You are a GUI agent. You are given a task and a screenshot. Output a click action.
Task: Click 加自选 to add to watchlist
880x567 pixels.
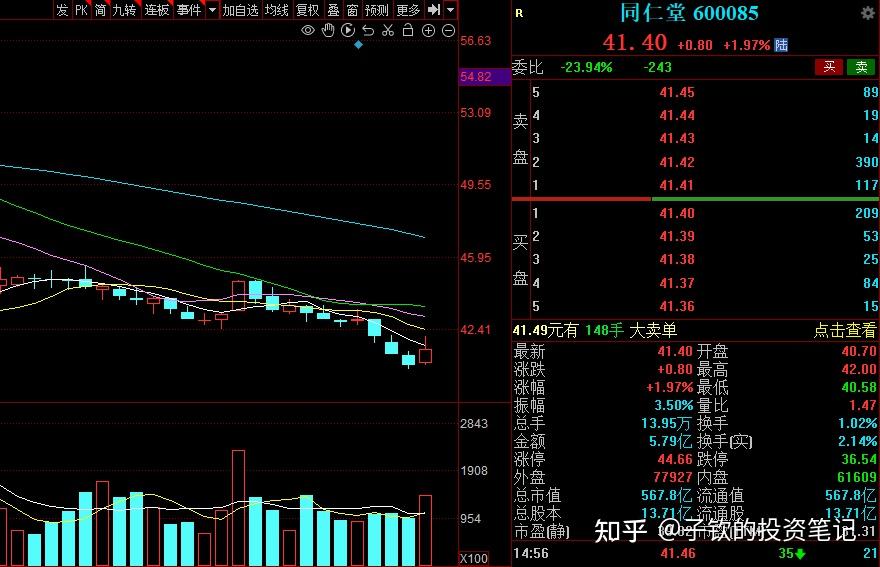pos(240,10)
